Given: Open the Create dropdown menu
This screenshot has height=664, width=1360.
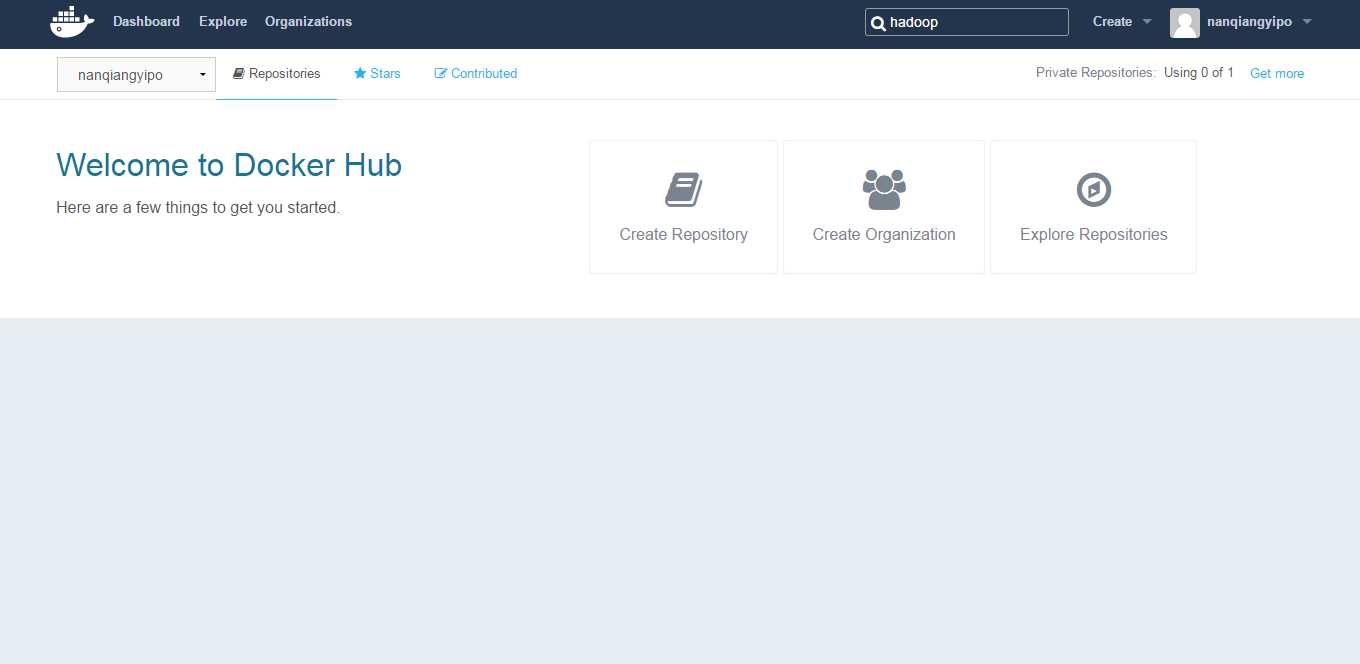Looking at the screenshot, I should coord(1122,21).
